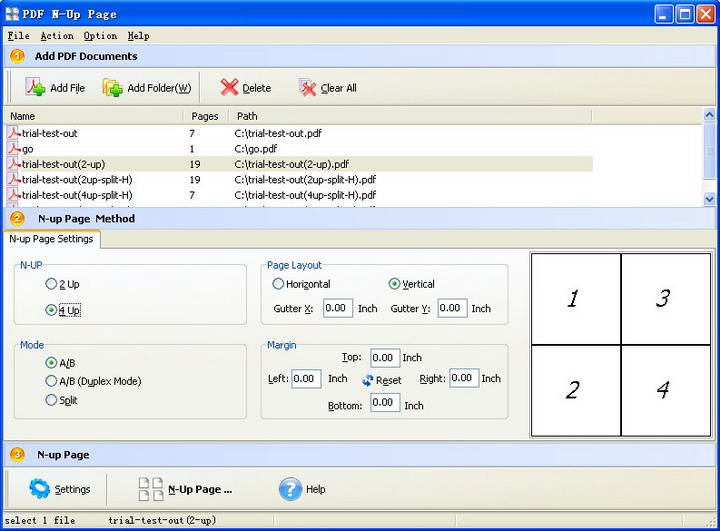Click the Bottom margin input field
720x531 pixels.
pyautogui.click(x=385, y=403)
